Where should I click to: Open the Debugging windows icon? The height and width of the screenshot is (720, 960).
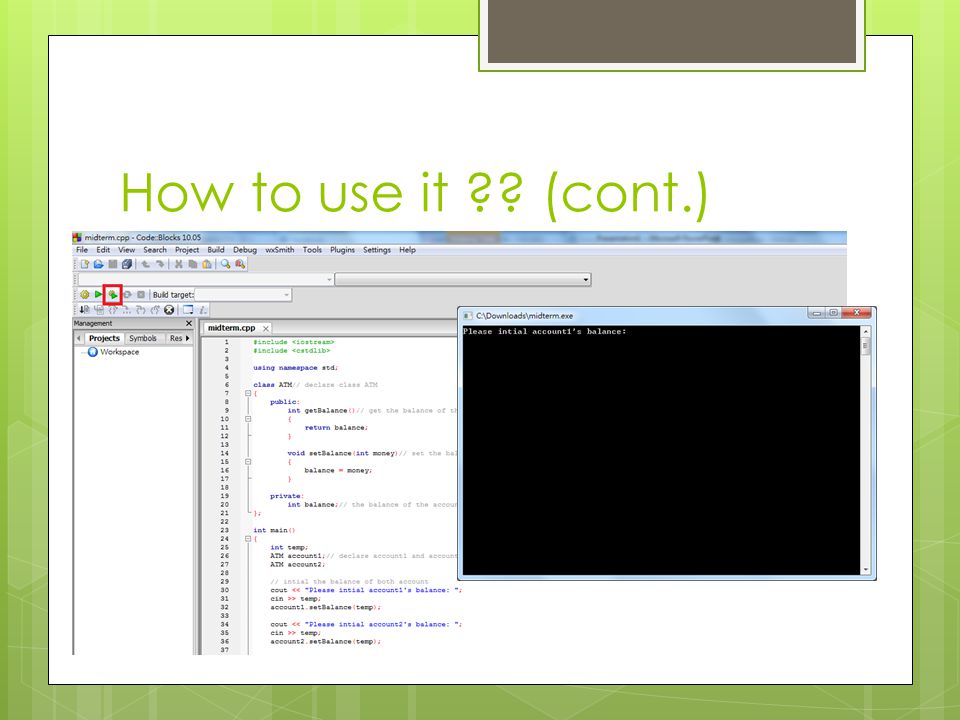tap(188, 310)
